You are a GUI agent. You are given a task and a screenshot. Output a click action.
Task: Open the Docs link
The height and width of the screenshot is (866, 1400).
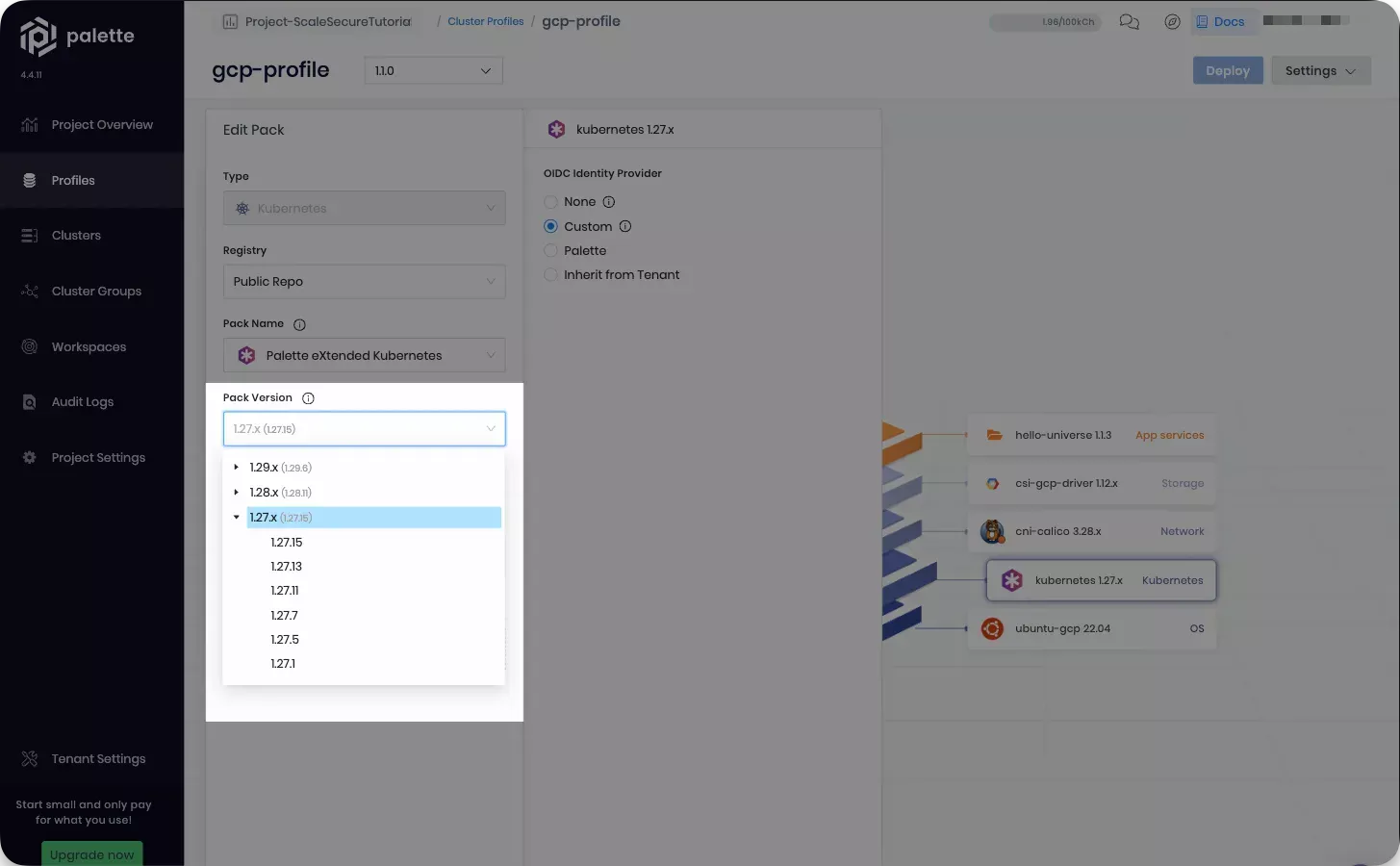(x=1220, y=21)
